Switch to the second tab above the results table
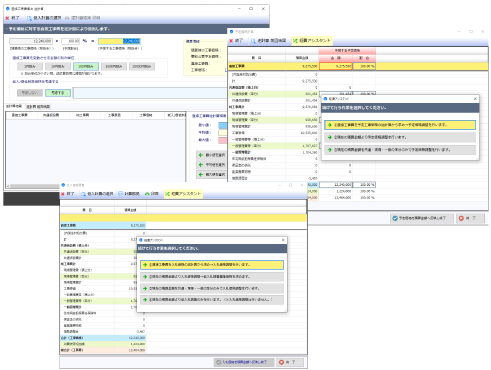 38,107
